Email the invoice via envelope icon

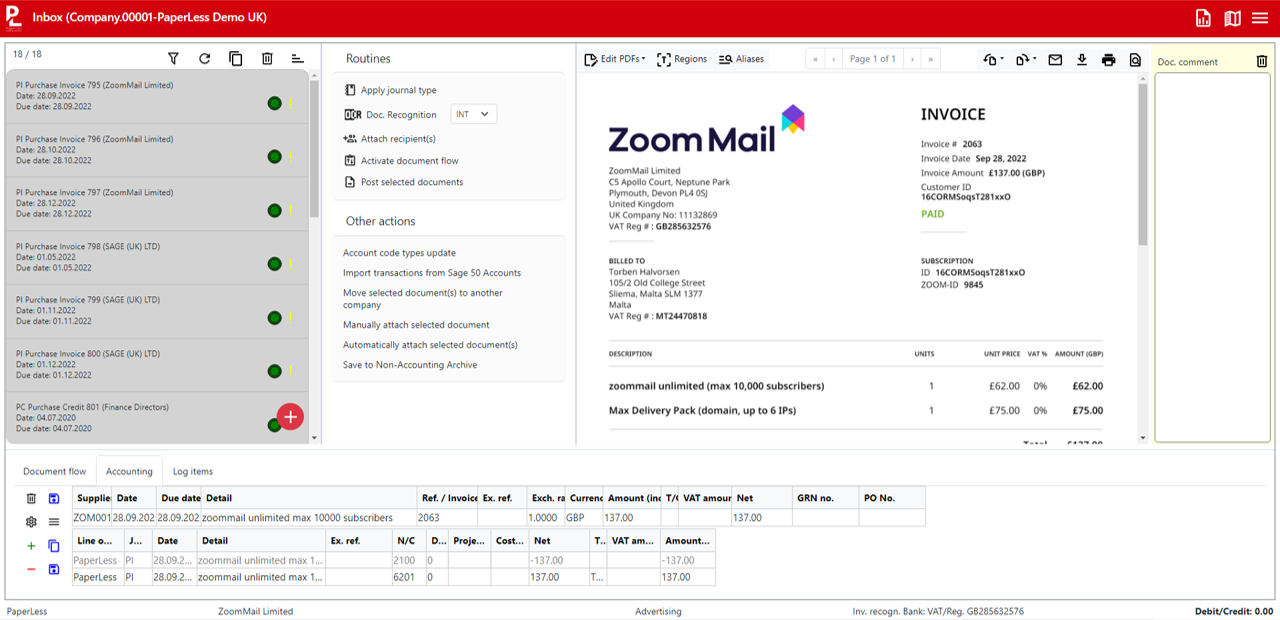tap(1055, 59)
